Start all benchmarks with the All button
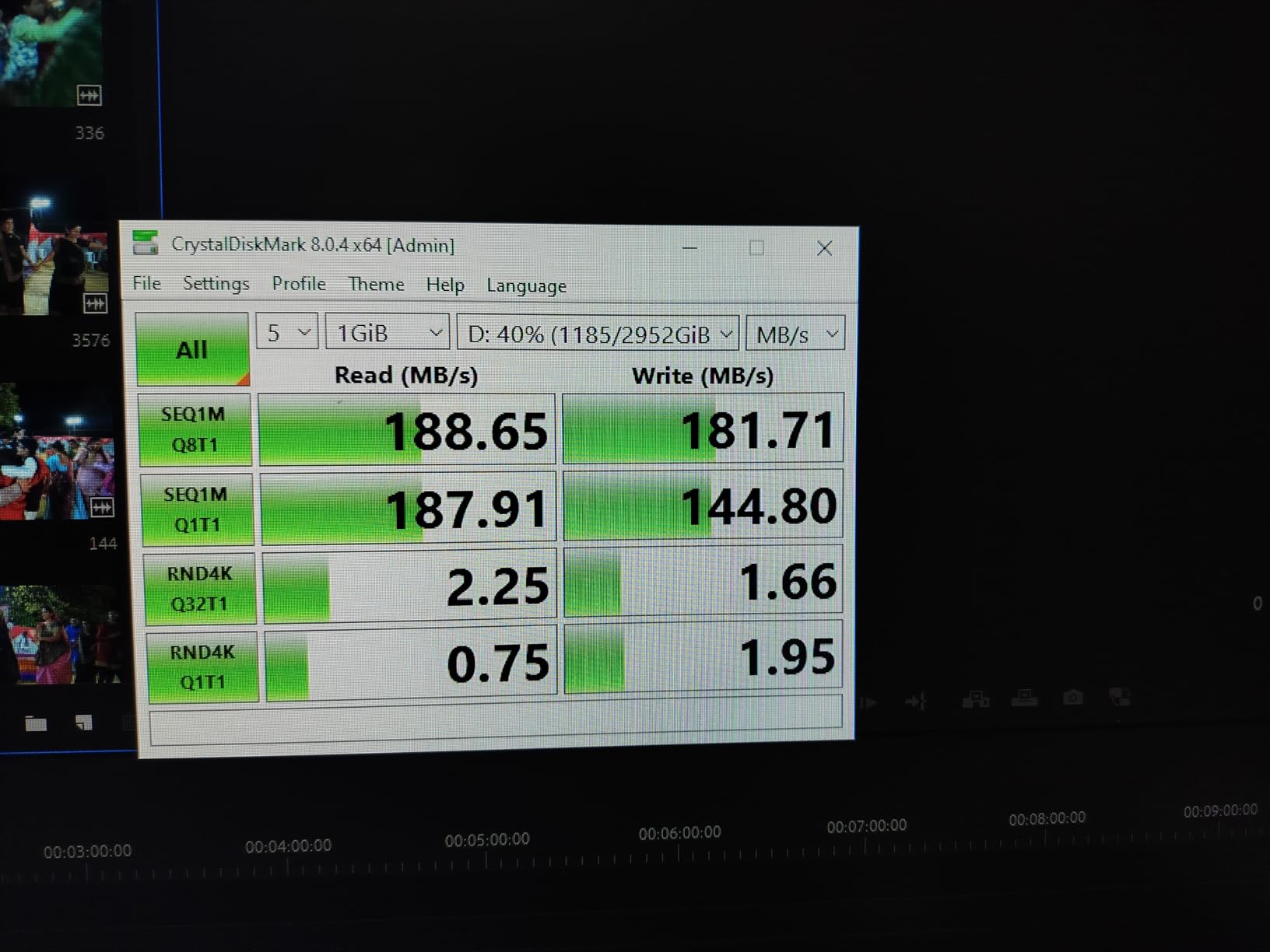This screenshot has width=1270, height=952. tap(192, 349)
